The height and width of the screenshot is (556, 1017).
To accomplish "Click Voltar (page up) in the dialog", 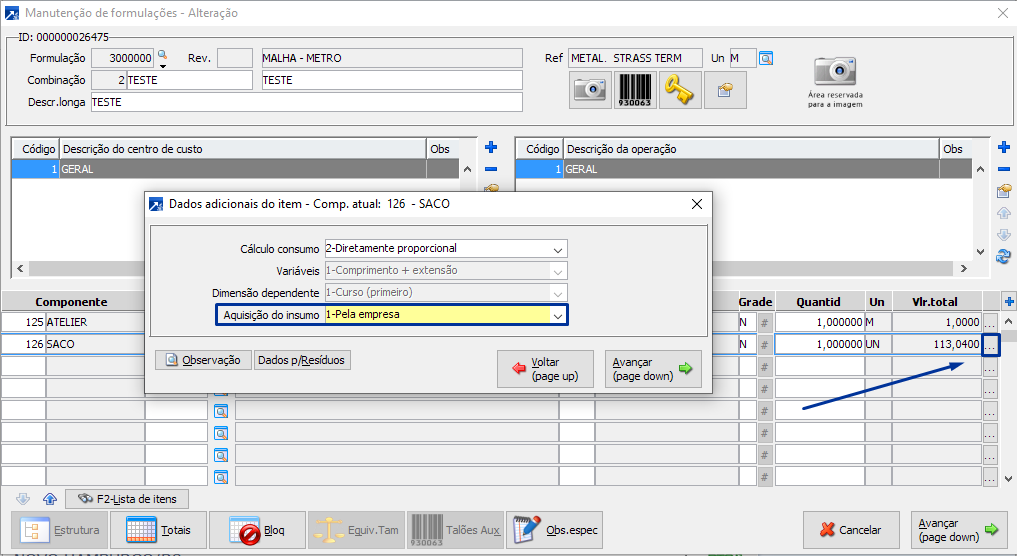I will pos(545,369).
